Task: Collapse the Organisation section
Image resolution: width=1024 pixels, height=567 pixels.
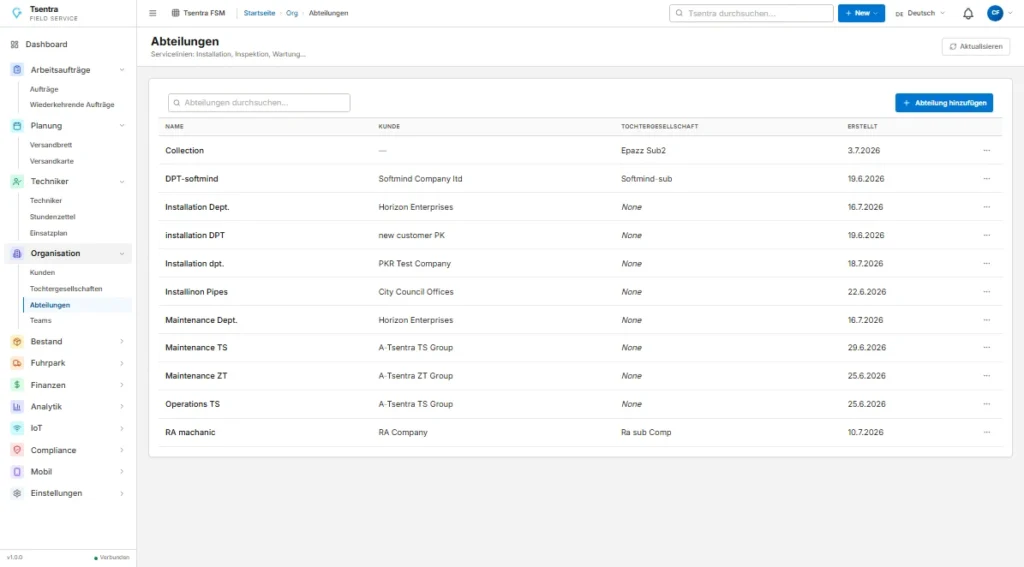Action: [x=121, y=253]
